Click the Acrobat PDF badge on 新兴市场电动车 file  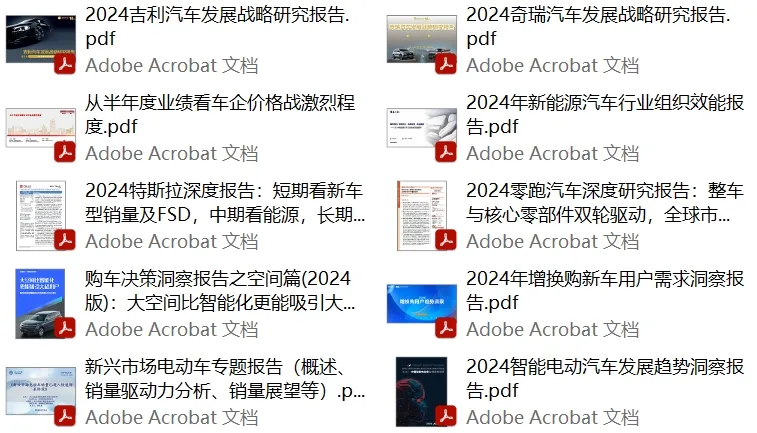pos(65,416)
